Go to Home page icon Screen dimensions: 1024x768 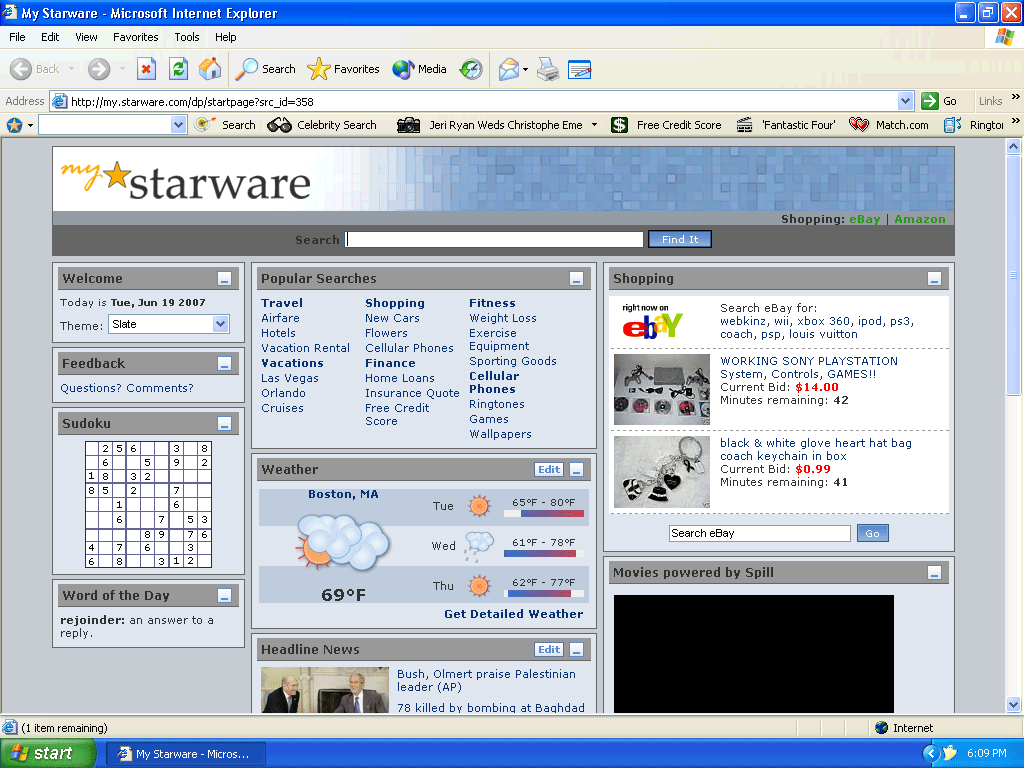pos(210,69)
